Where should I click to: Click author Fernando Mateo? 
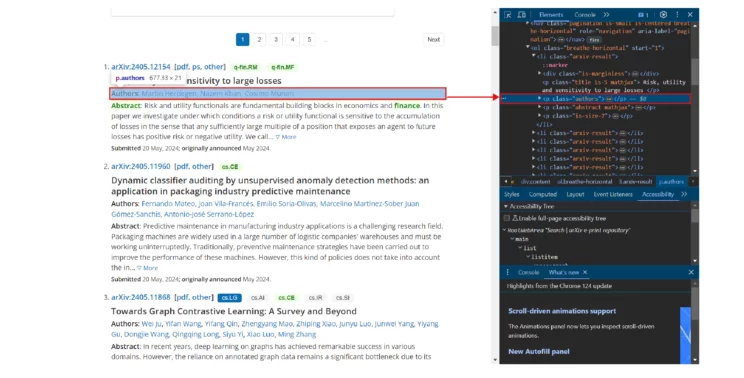pos(168,203)
